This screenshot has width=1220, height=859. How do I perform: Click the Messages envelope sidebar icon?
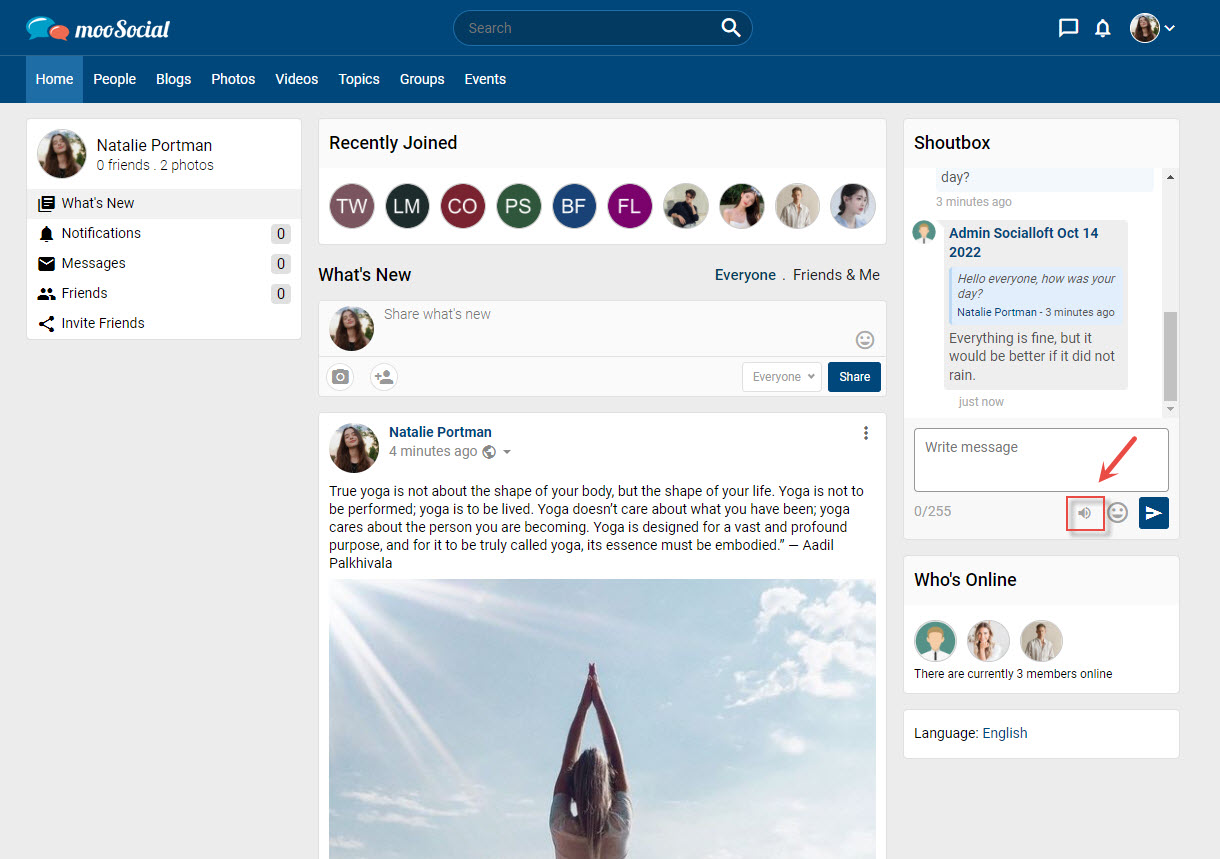click(x=46, y=264)
